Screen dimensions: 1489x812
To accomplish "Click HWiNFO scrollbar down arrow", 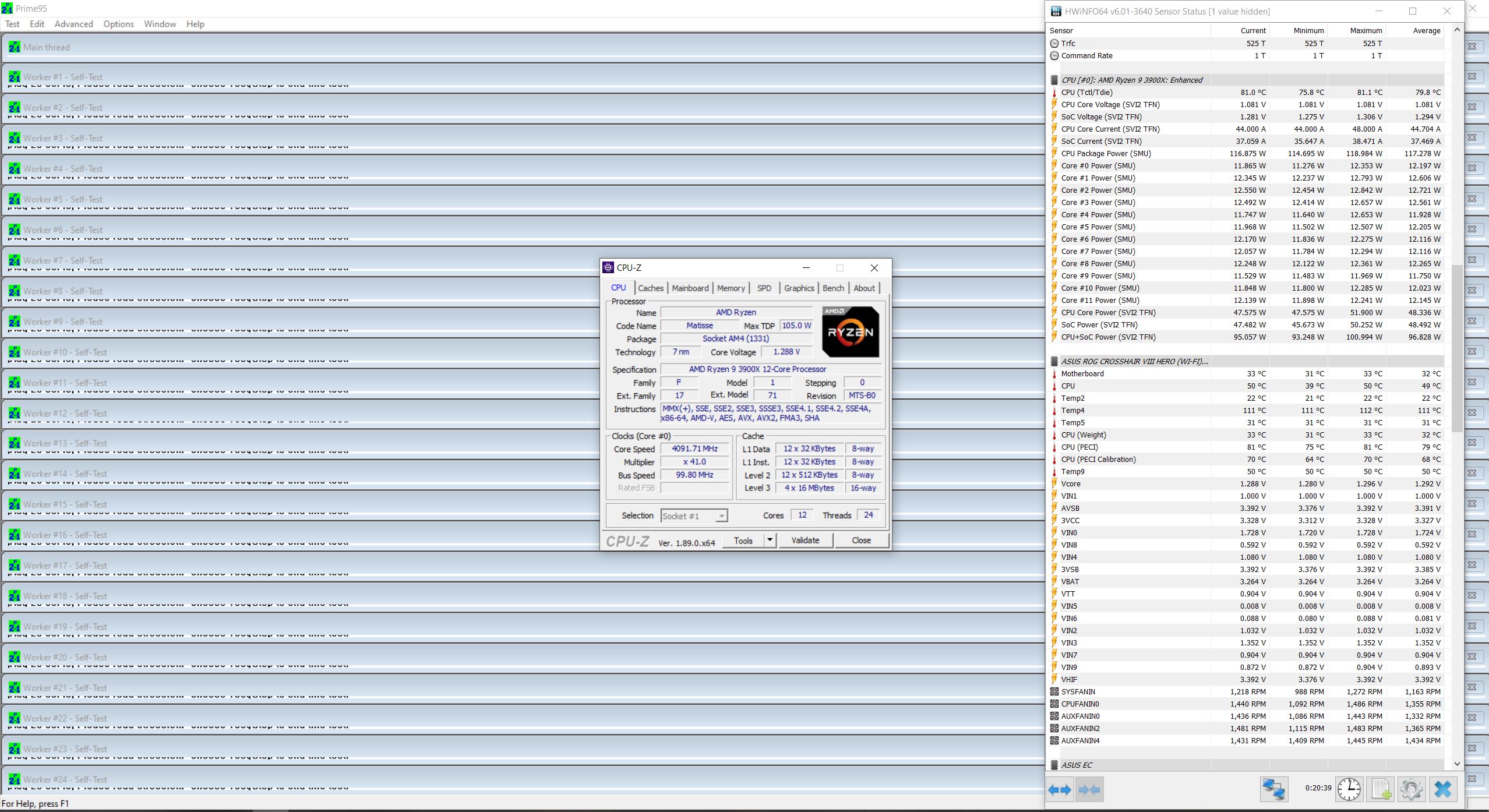I will click(1457, 764).
